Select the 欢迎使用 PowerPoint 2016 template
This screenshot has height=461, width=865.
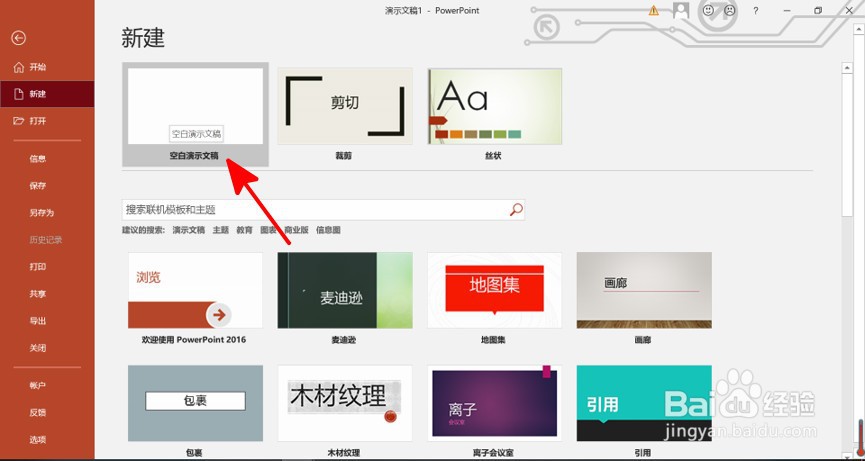(x=195, y=290)
